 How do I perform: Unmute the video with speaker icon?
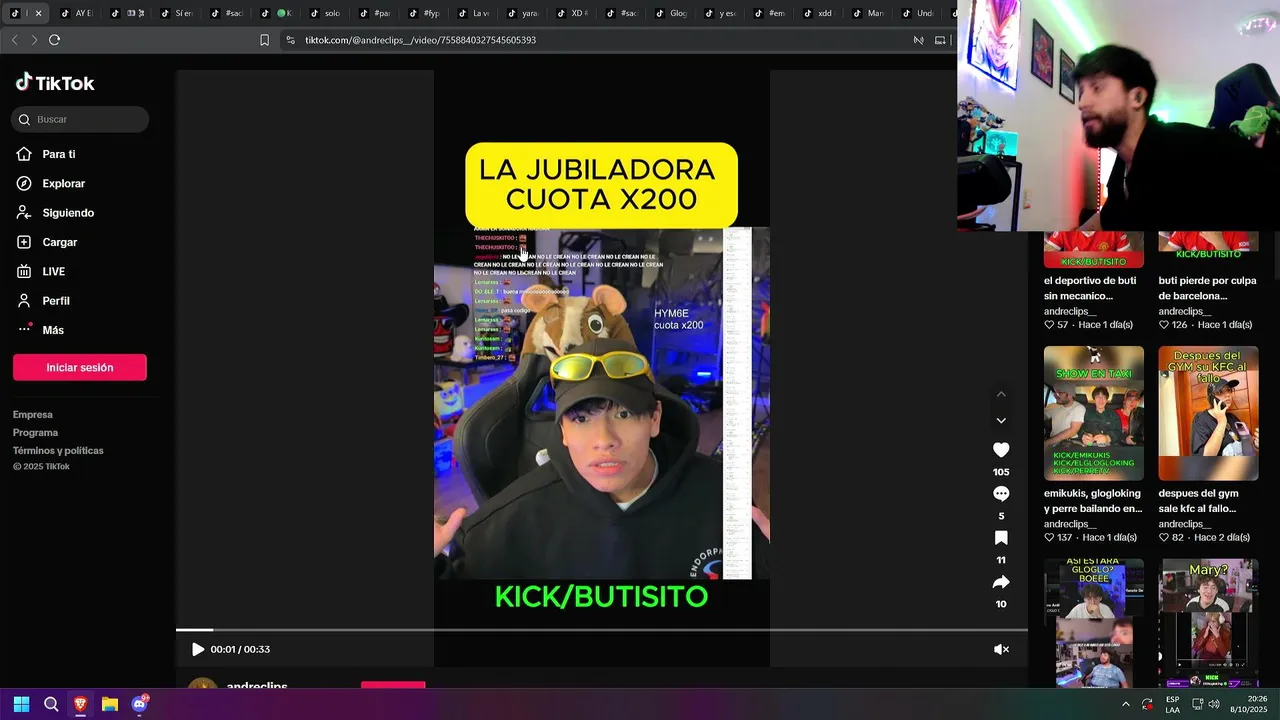coord(1001,649)
